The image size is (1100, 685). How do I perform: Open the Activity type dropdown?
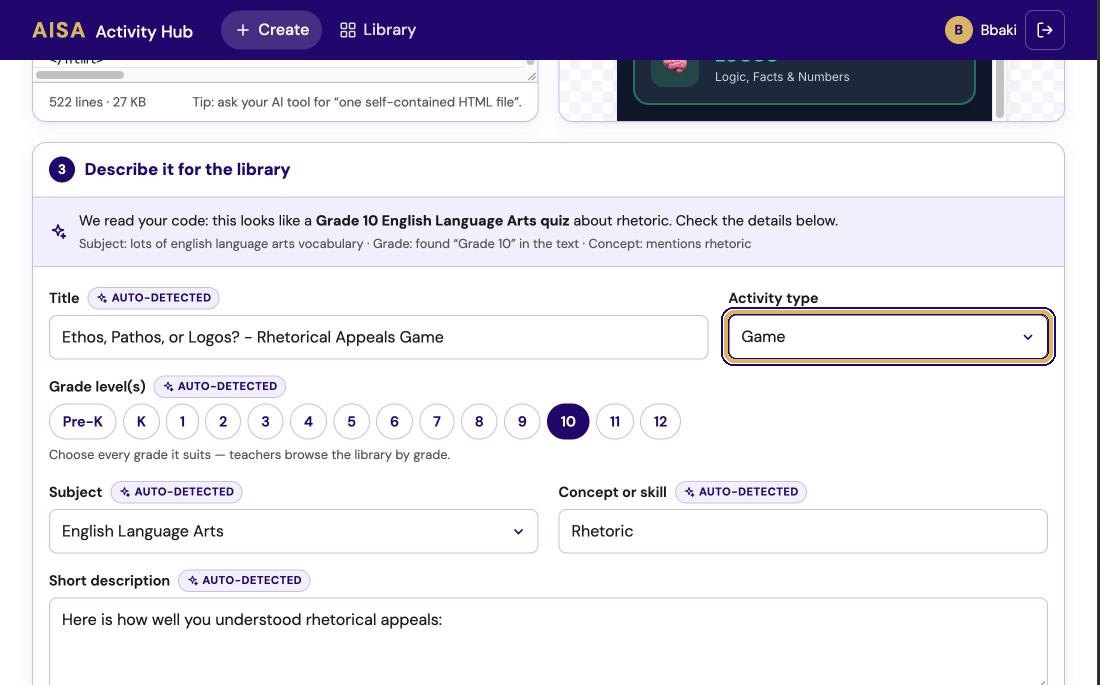pos(887,337)
